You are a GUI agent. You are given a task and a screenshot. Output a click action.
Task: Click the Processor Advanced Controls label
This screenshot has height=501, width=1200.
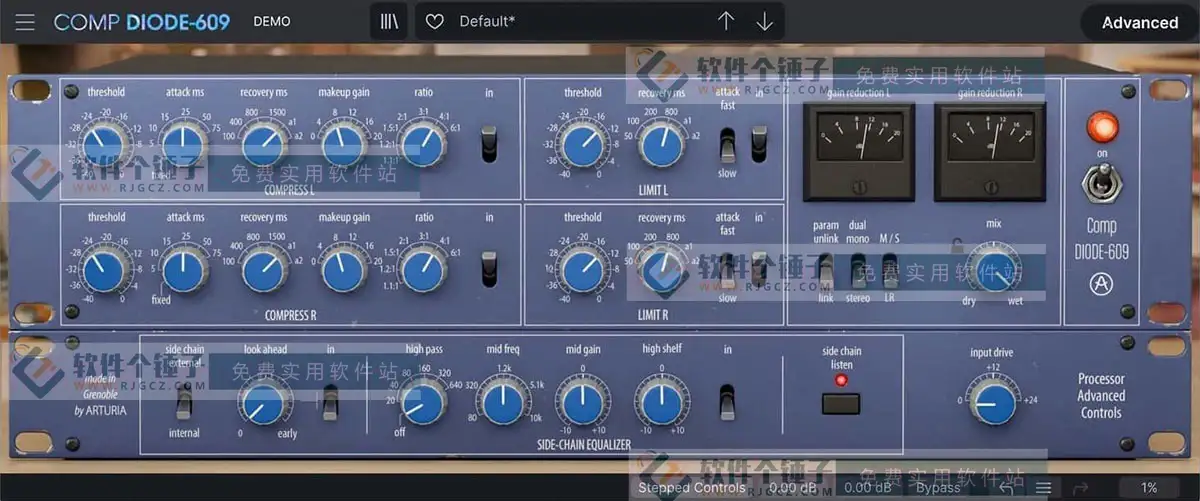click(x=1101, y=396)
